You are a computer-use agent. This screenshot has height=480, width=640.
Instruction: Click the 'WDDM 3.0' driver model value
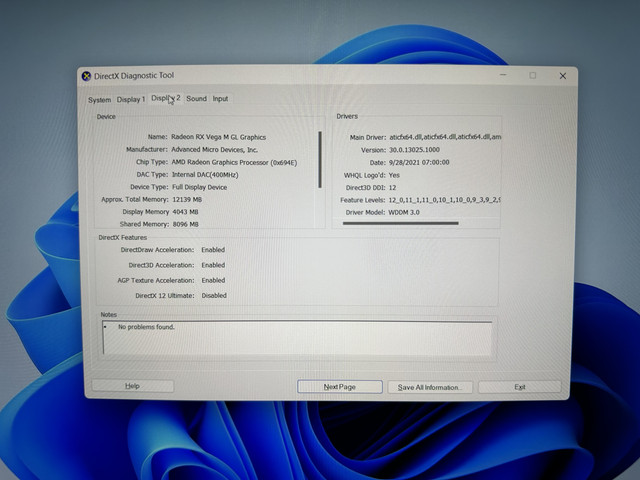pyautogui.click(x=404, y=212)
